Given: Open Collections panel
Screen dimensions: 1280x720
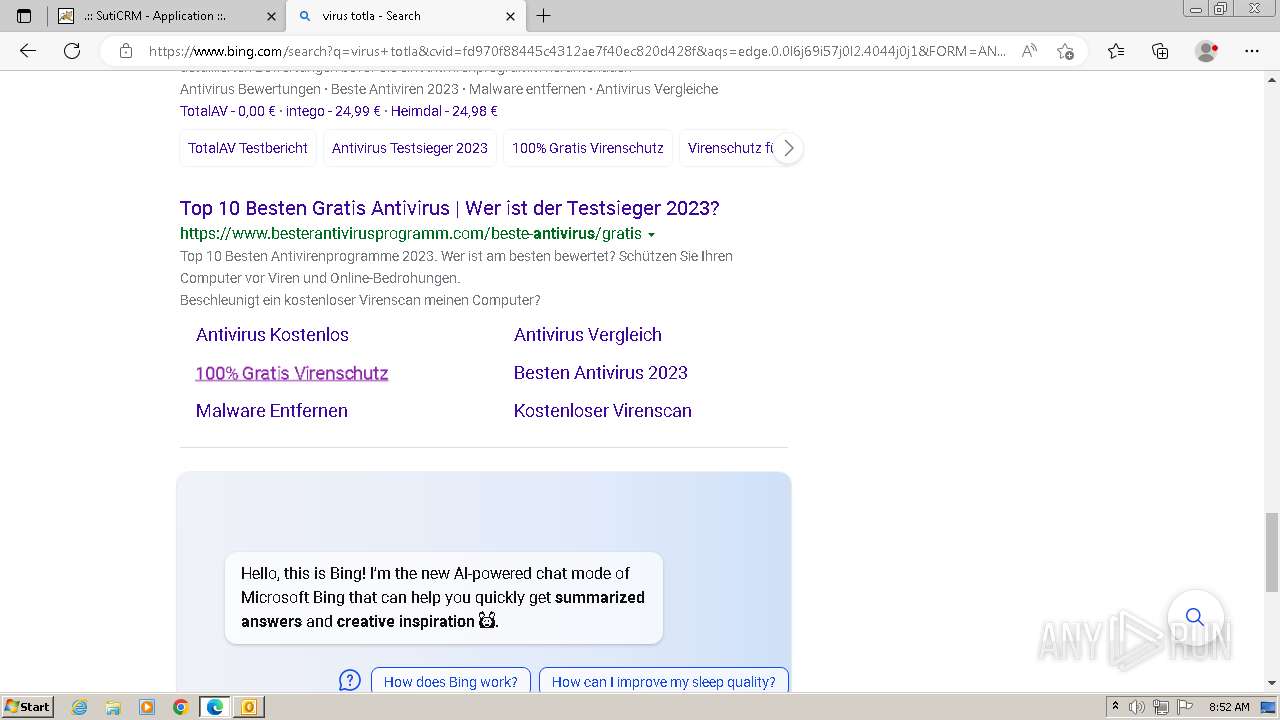Looking at the screenshot, I should 1160,51.
